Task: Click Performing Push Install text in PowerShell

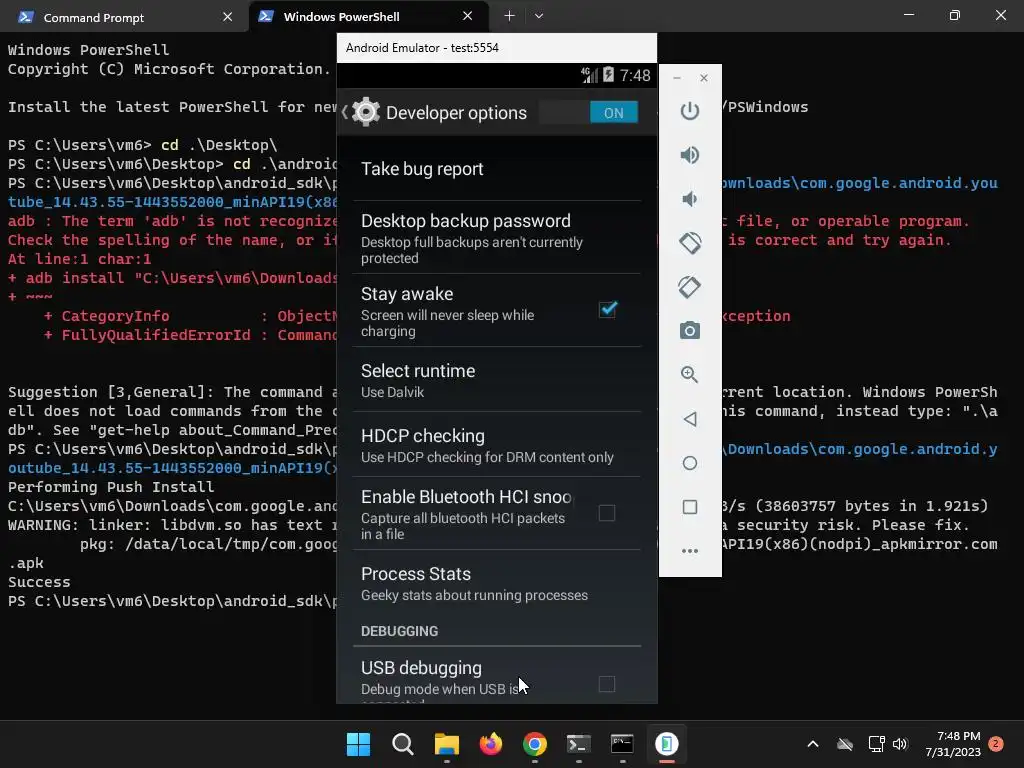Action: click(x=111, y=487)
